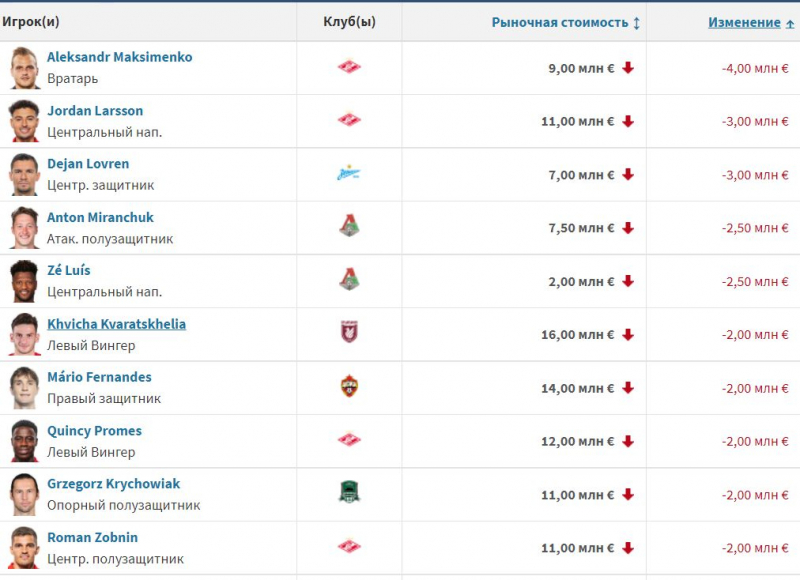Click Spartak club logo beside Aleksandr Maksimenko
Viewport: 800px width, 580px height.
point(349,67)
